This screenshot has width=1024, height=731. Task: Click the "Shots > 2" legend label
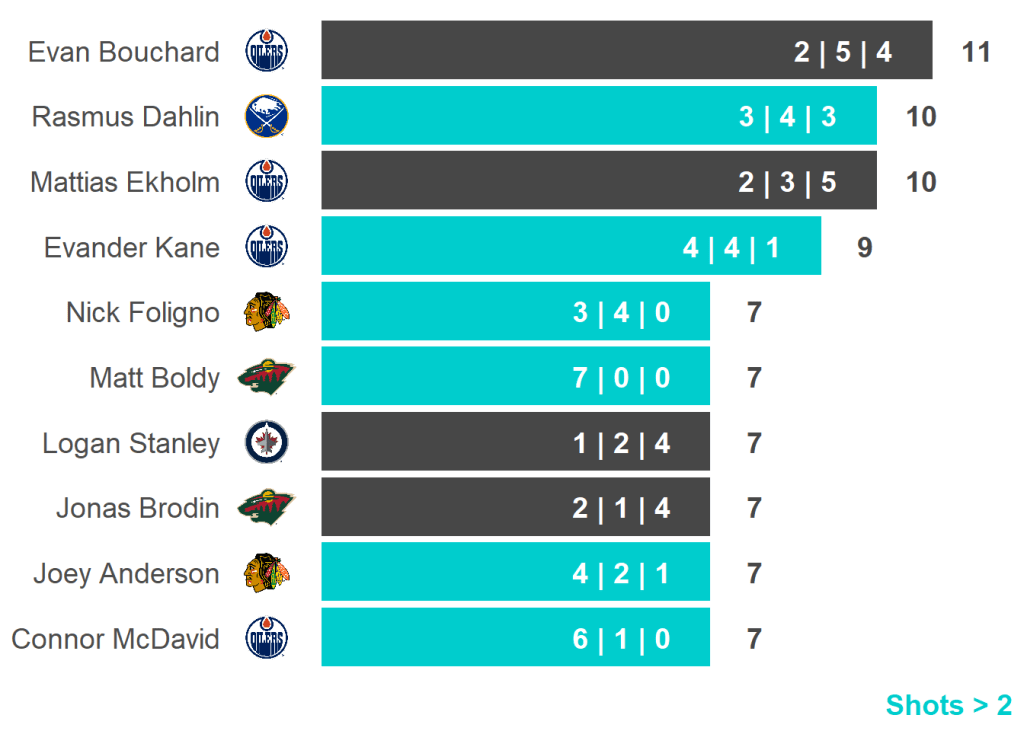[948, 705]
